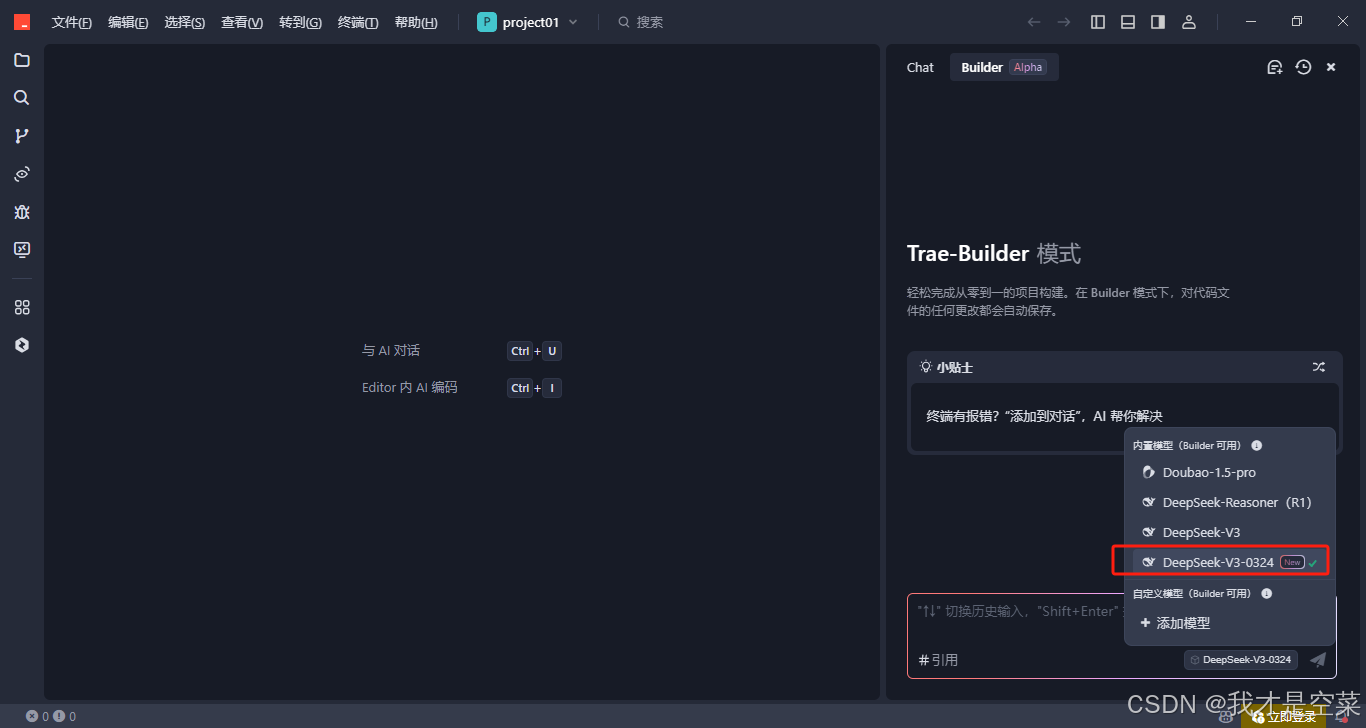The height and width of the screenshot is (728, 1366).
Task: Open the Webview preview eye icon in sidebar
Action: [x=22, y=174]
